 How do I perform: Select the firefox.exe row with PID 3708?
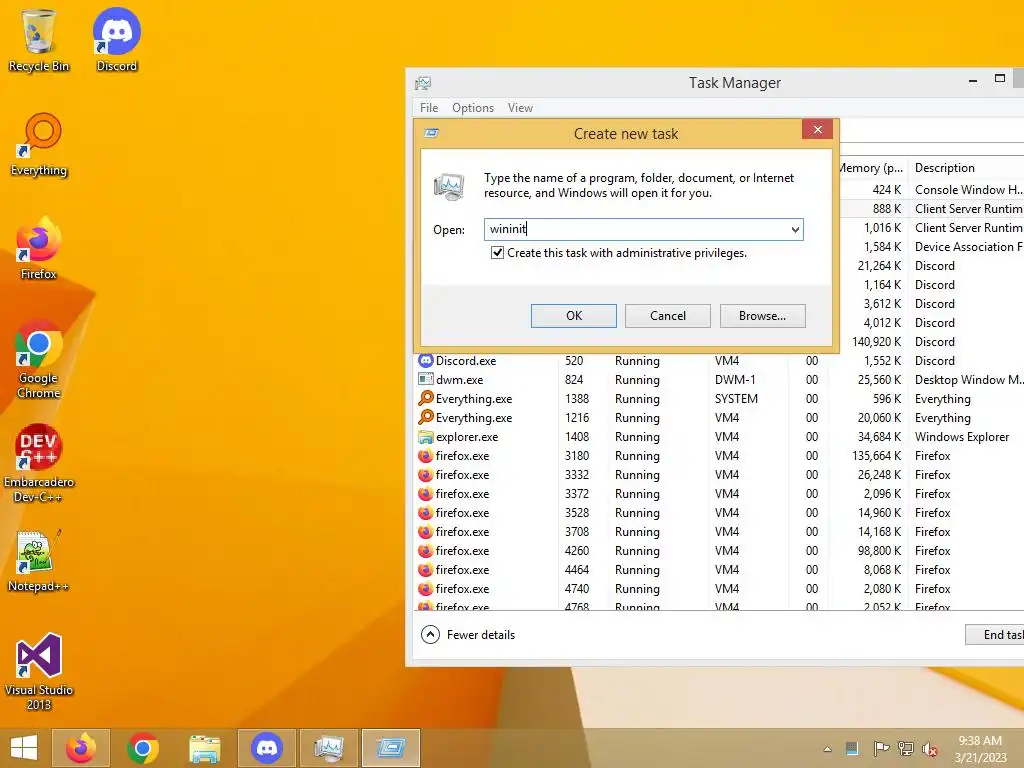click(x=719, y=532)
